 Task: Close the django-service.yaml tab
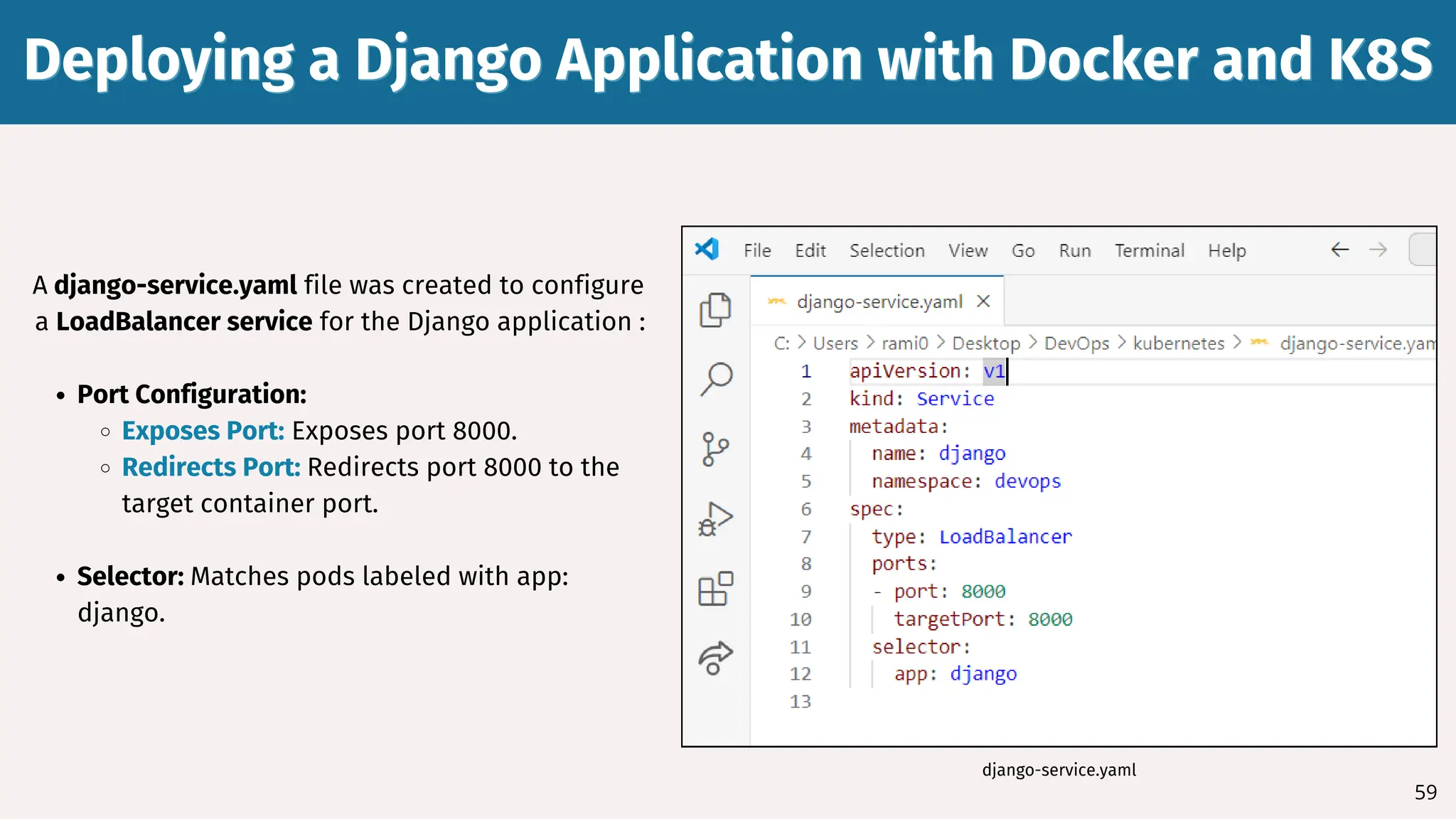point(983,301)
